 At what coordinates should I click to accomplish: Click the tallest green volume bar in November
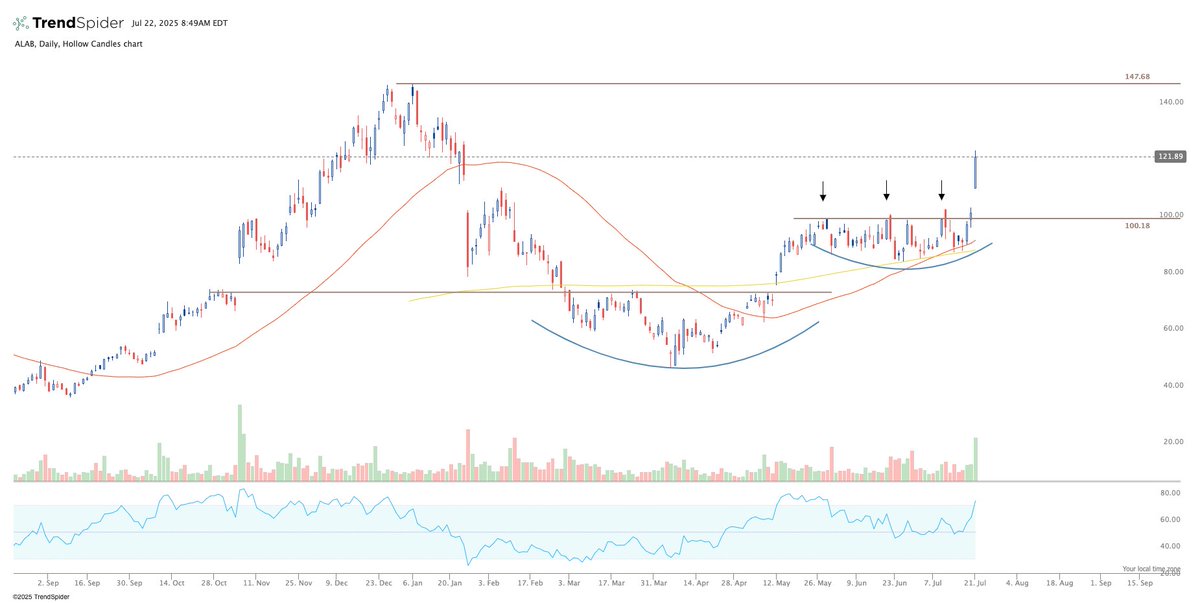click(240, 443)
